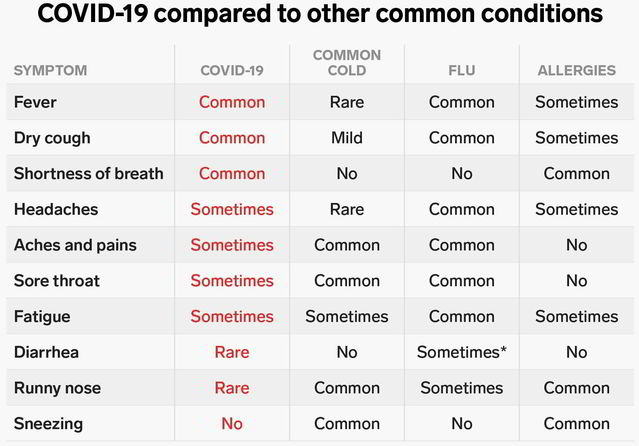The image size is (639, 446).
Task: Select the Runny nose row label
Action: 57,388
